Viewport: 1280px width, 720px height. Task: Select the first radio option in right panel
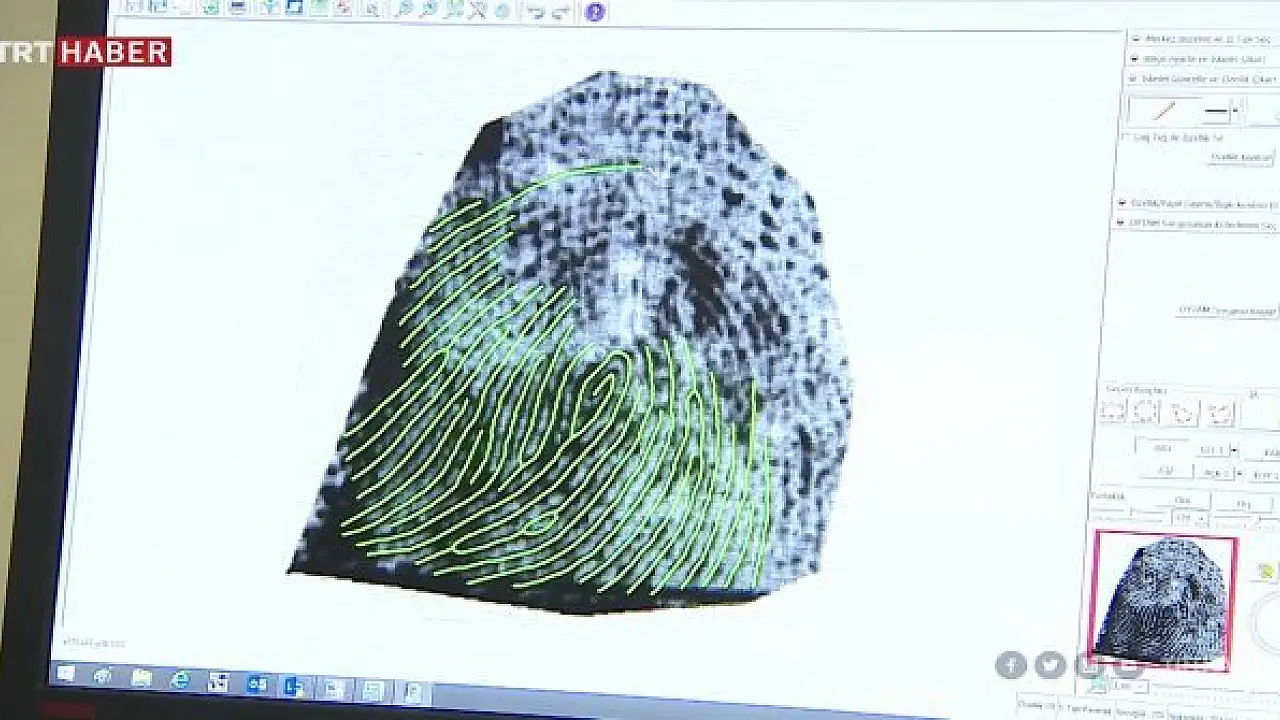pyautogui.click(x=1136, y=39)
